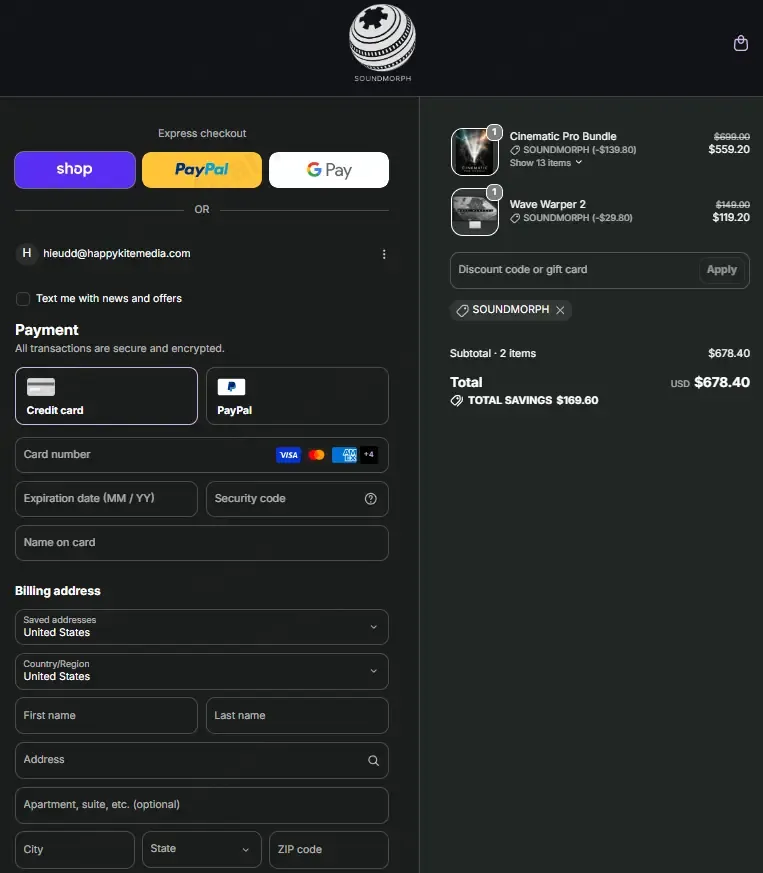Click the Mastercard logo

pos(316,455)
